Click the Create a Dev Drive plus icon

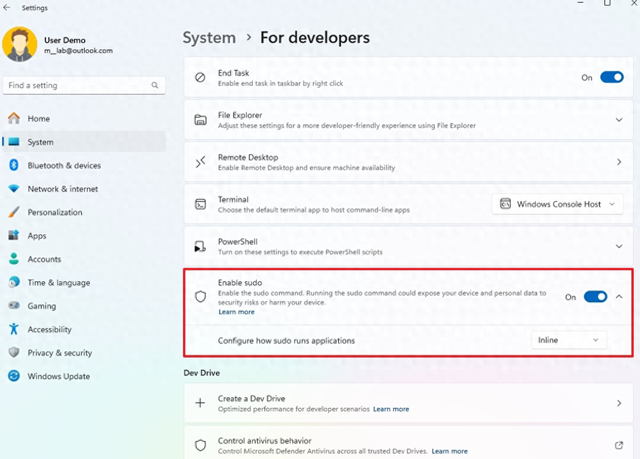point(200,403)
